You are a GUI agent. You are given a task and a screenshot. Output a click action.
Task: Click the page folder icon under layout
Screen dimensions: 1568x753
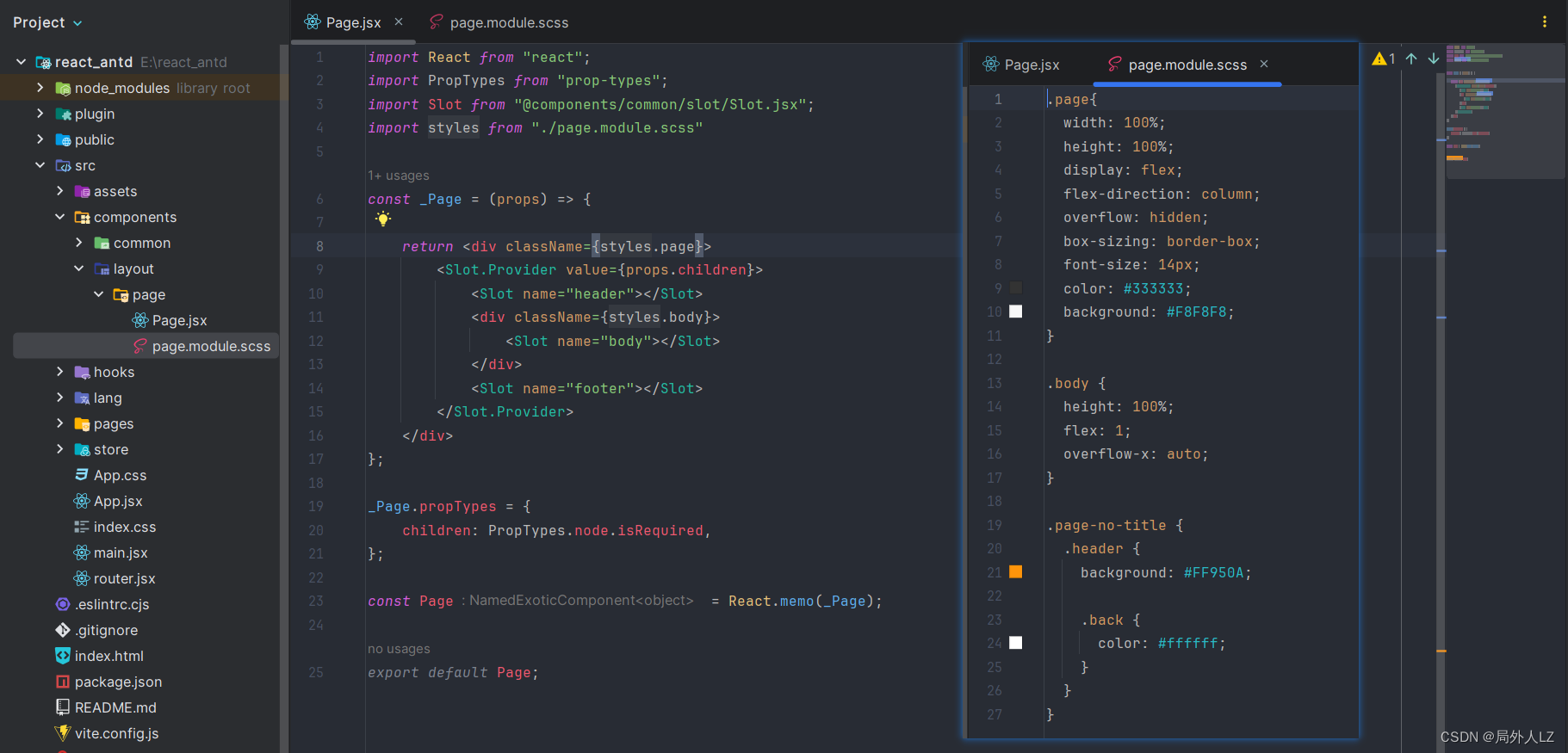pos(121,294)
